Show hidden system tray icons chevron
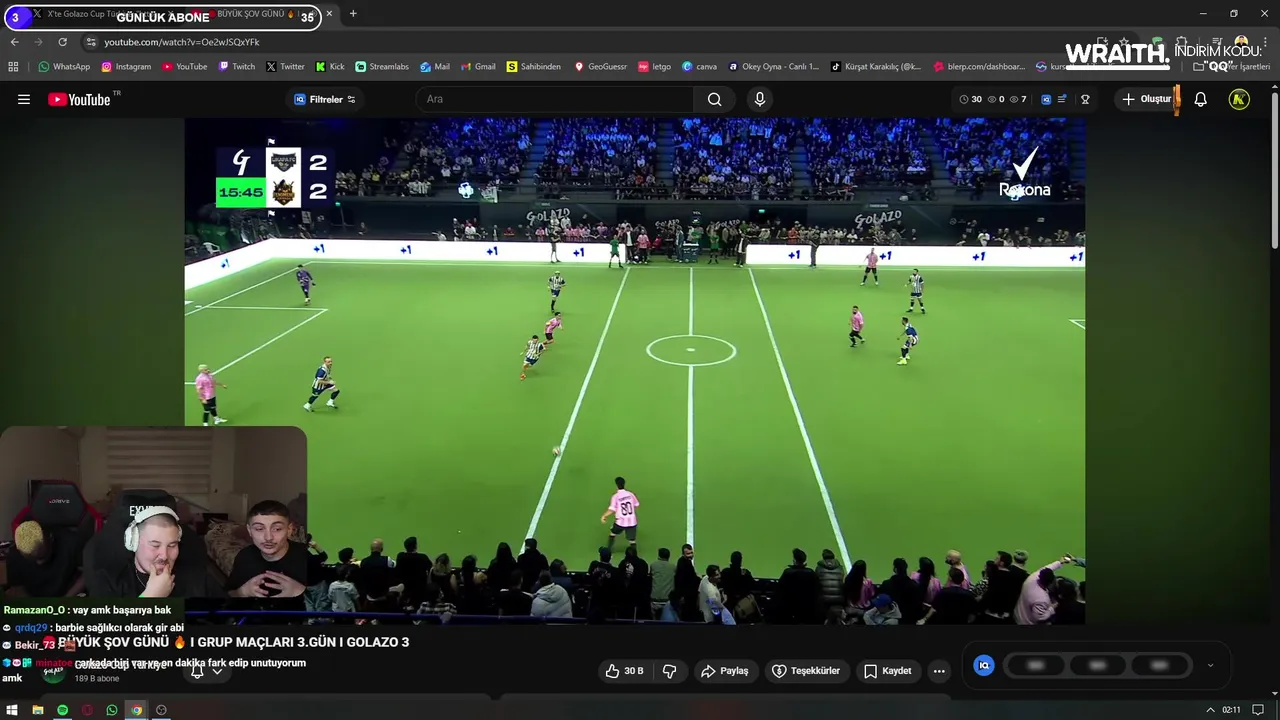 [x=1211, y=710]
